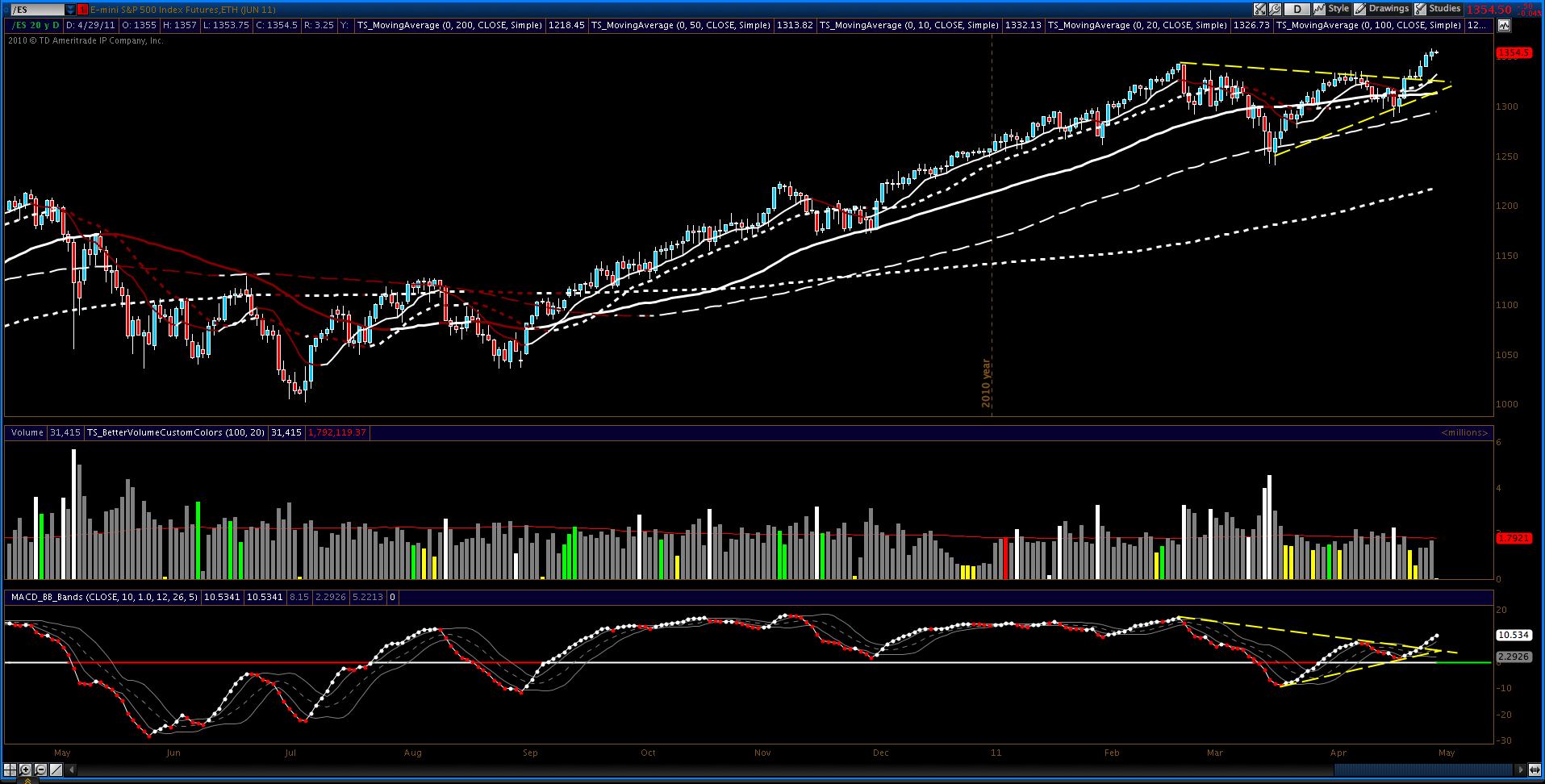Open the Studies menu
This screenshot has height=784, width=1545.
1438,9
